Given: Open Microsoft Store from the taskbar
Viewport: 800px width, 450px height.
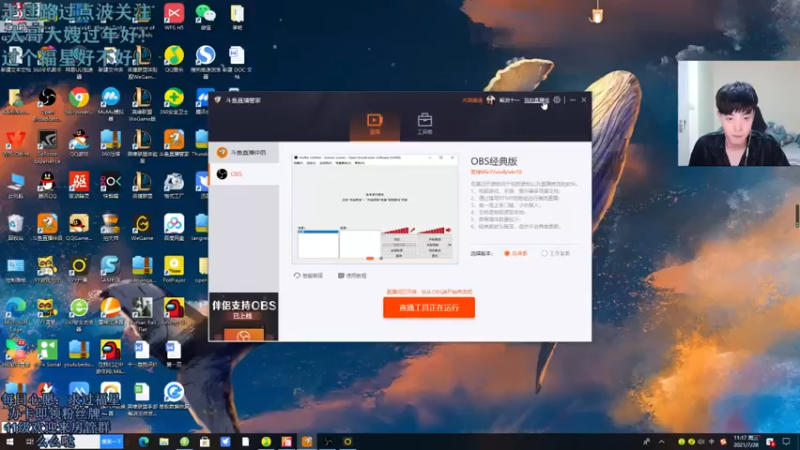Looking at the screenshot, I should click(205, 441).
